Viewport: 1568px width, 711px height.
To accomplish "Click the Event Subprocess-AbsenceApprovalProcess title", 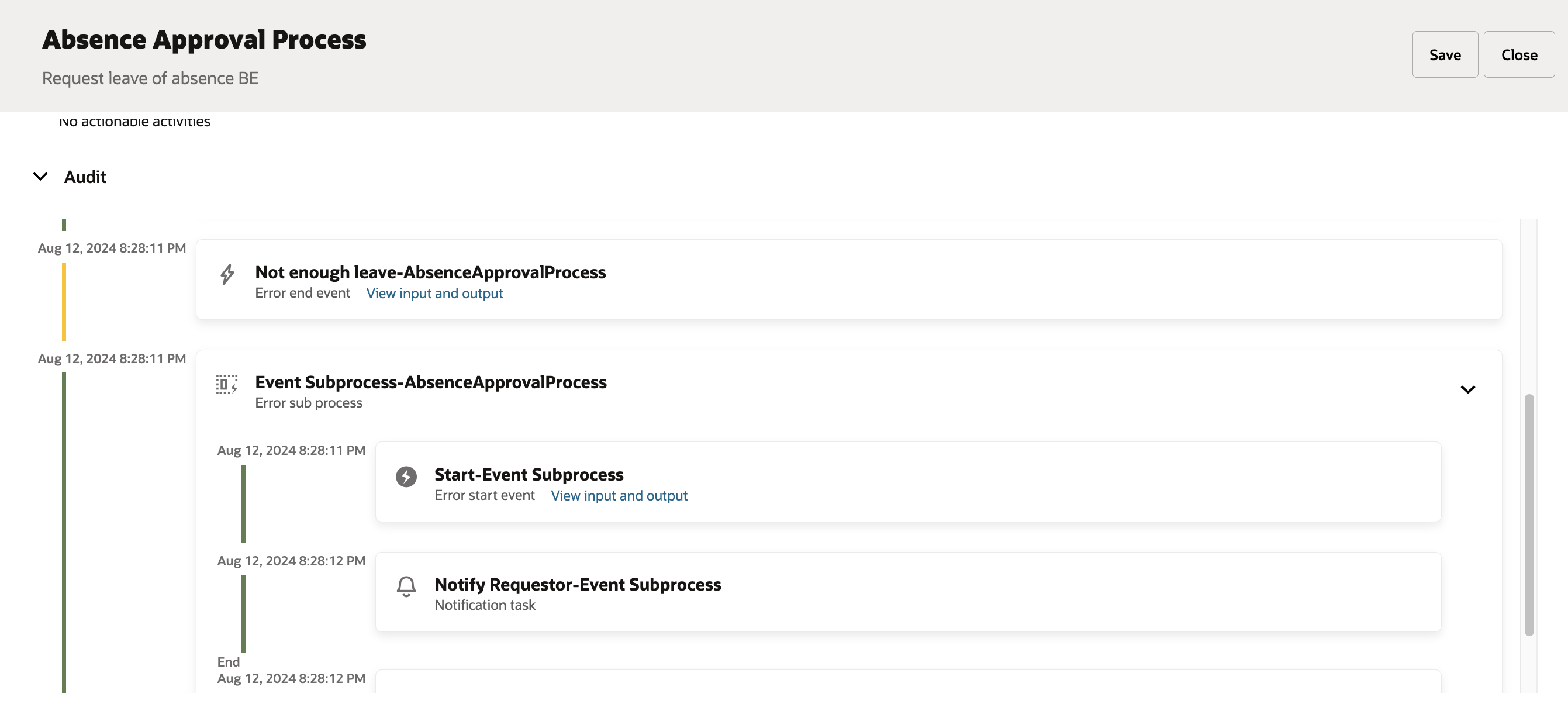I will click(430, 382).
